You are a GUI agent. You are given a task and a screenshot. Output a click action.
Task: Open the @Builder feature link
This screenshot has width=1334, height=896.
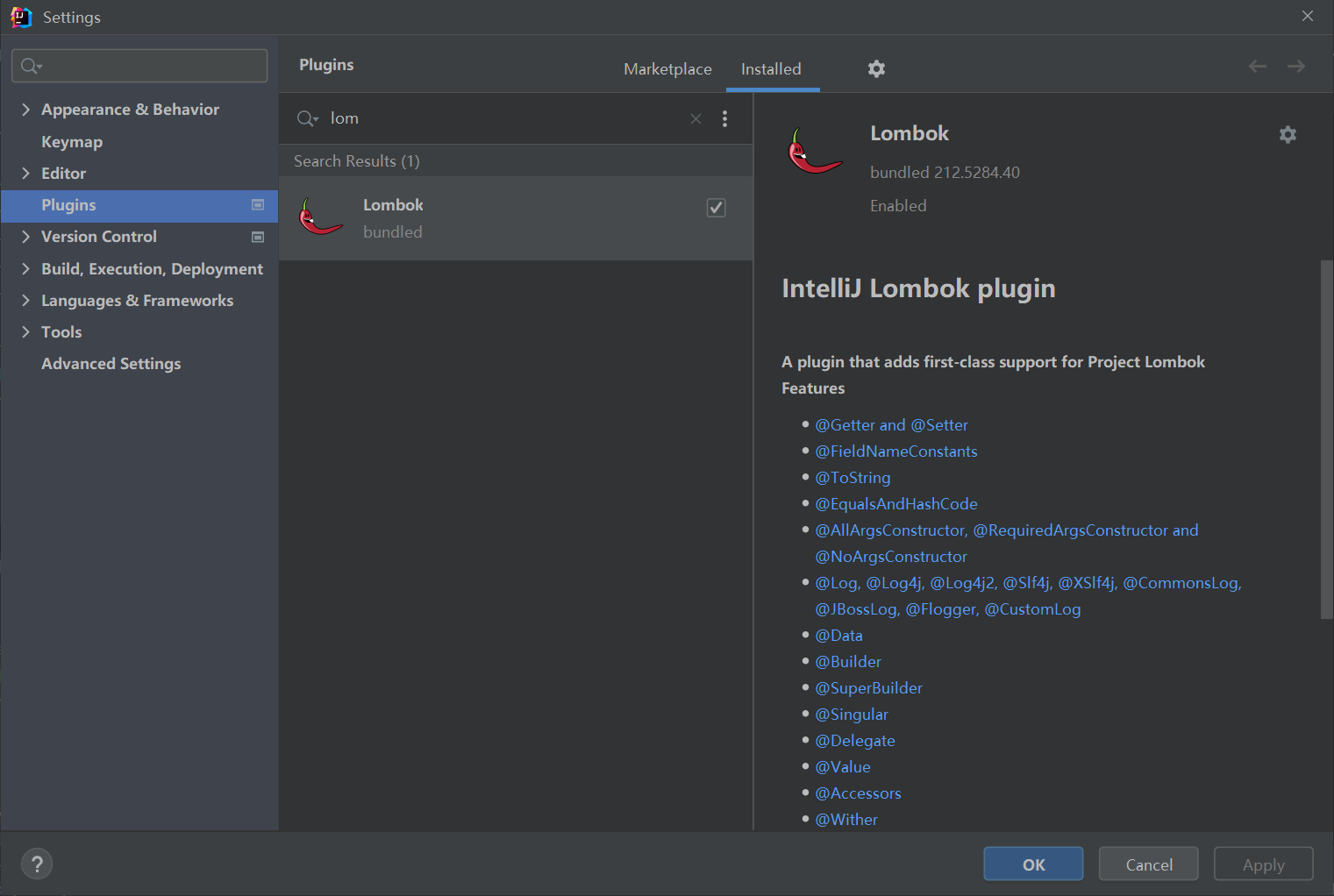click(848, 661)
